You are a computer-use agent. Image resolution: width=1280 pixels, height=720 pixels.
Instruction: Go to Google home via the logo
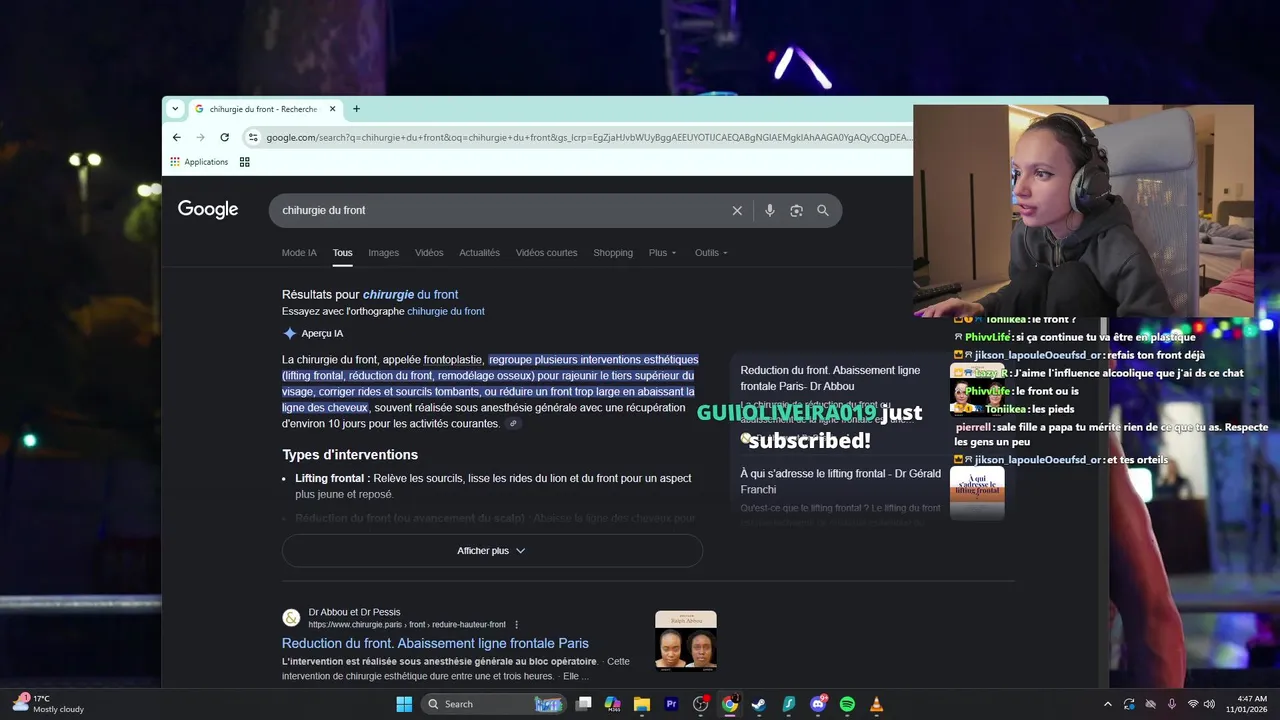(208, 209)
